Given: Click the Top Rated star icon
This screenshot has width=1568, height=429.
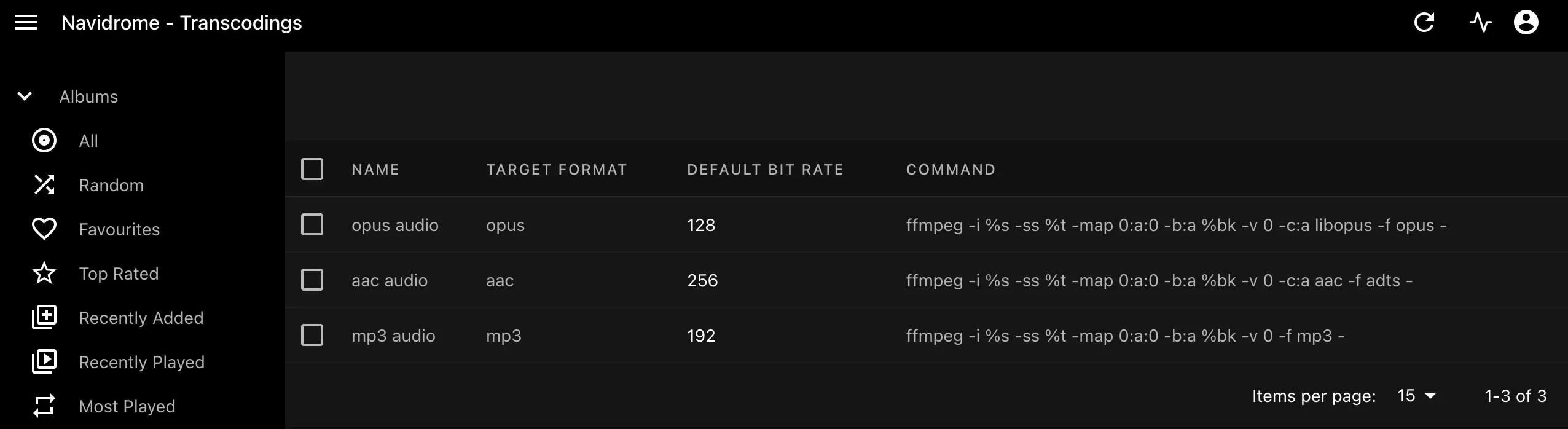Looking at the screenshot, I should [x=44, y=274].
